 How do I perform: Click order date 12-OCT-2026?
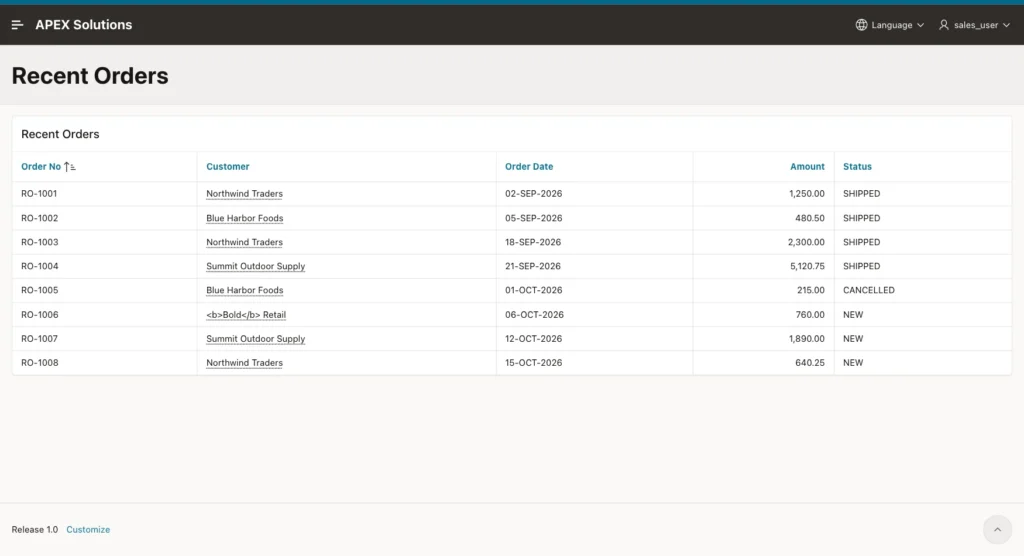(x=534, y=338)
